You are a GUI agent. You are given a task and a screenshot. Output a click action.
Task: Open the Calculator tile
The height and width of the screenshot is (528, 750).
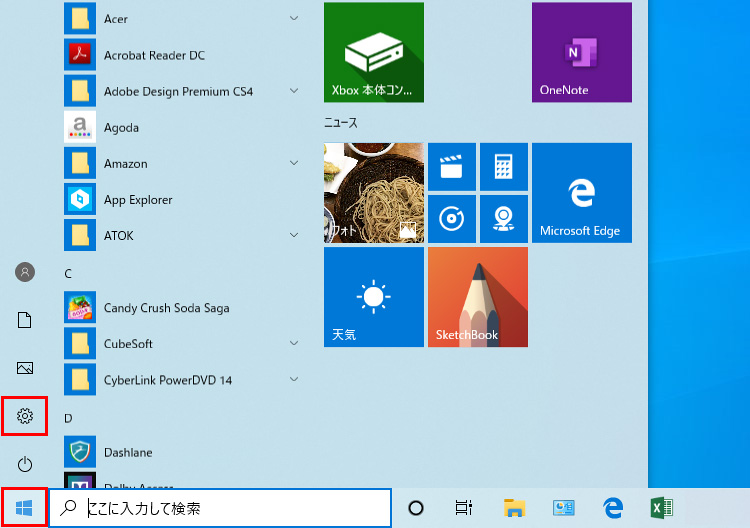point(503,167)
